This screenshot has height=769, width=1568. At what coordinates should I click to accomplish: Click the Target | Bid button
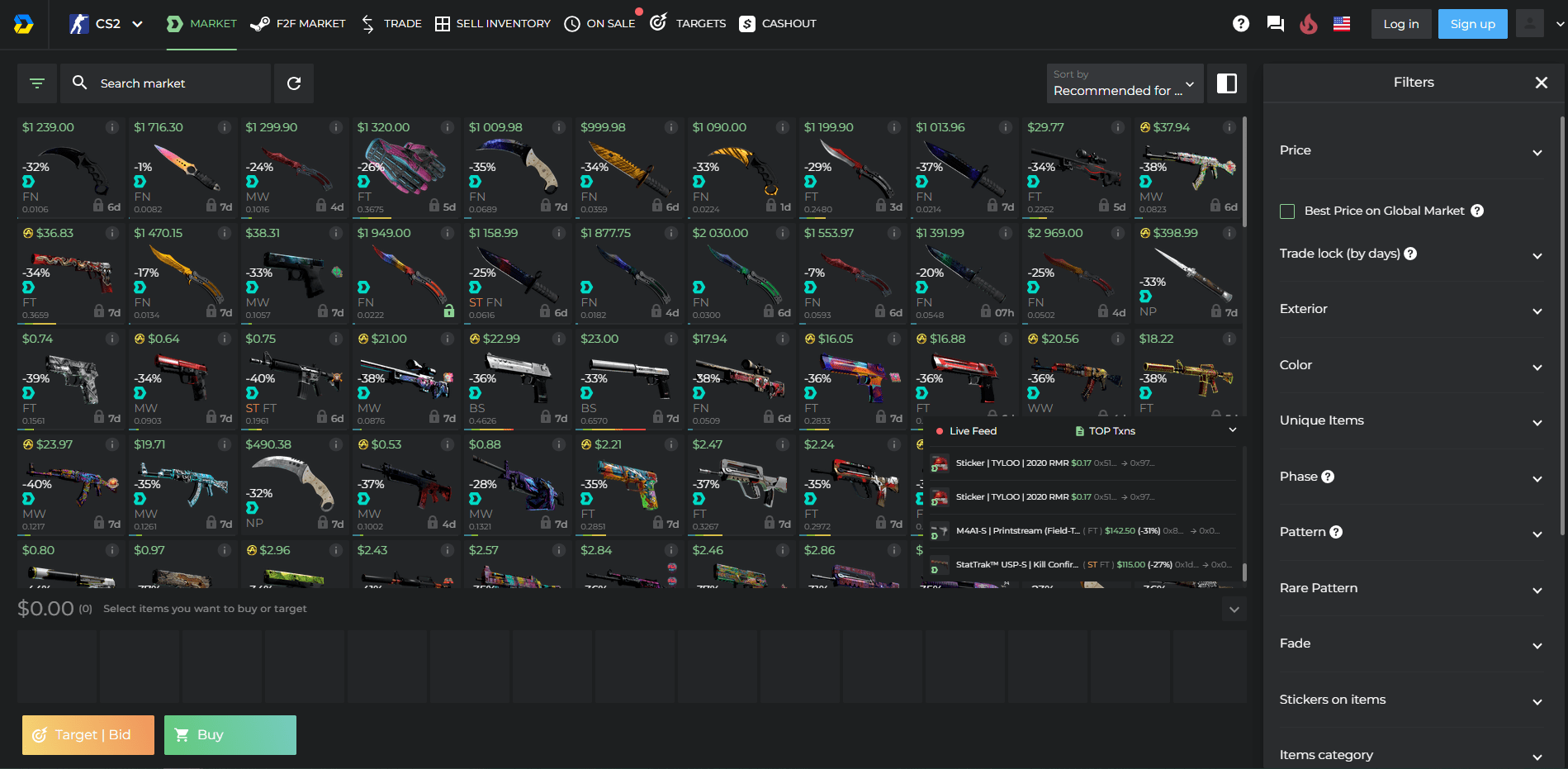point(88,735)
